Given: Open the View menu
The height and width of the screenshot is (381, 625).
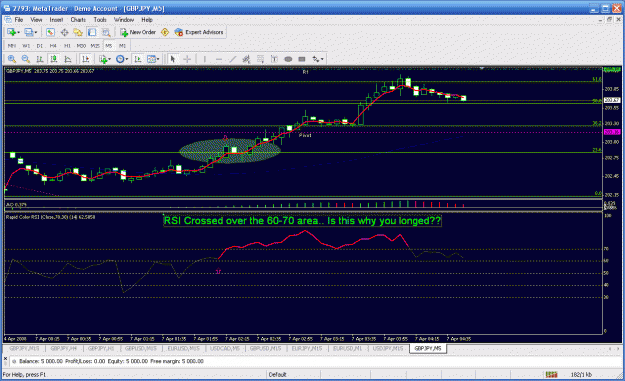Looking at the screenshot, I should 36,20.
